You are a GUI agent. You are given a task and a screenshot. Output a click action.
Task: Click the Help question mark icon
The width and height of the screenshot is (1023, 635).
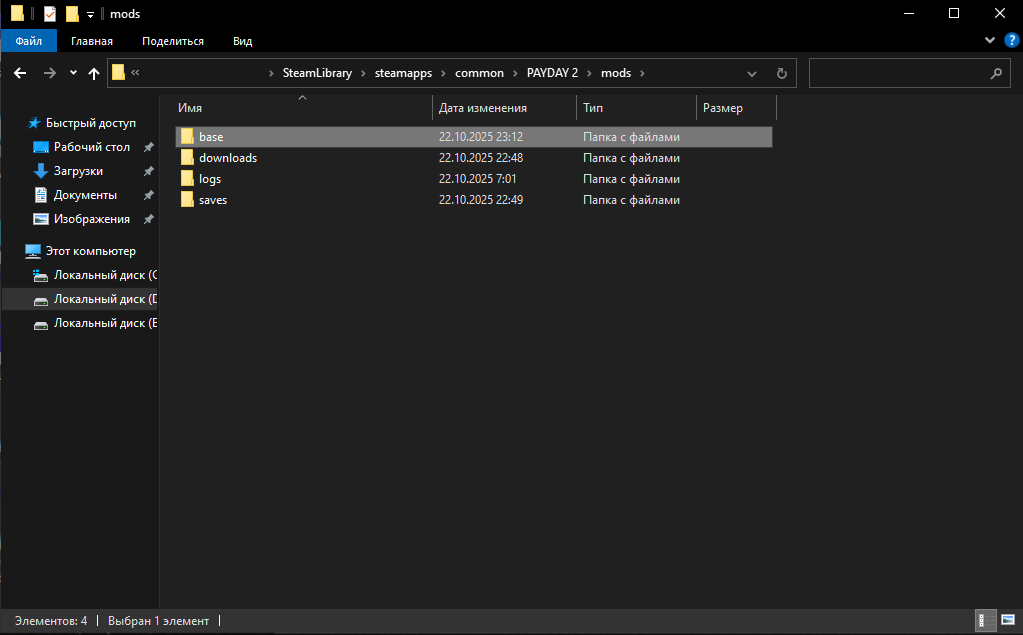1008,41
